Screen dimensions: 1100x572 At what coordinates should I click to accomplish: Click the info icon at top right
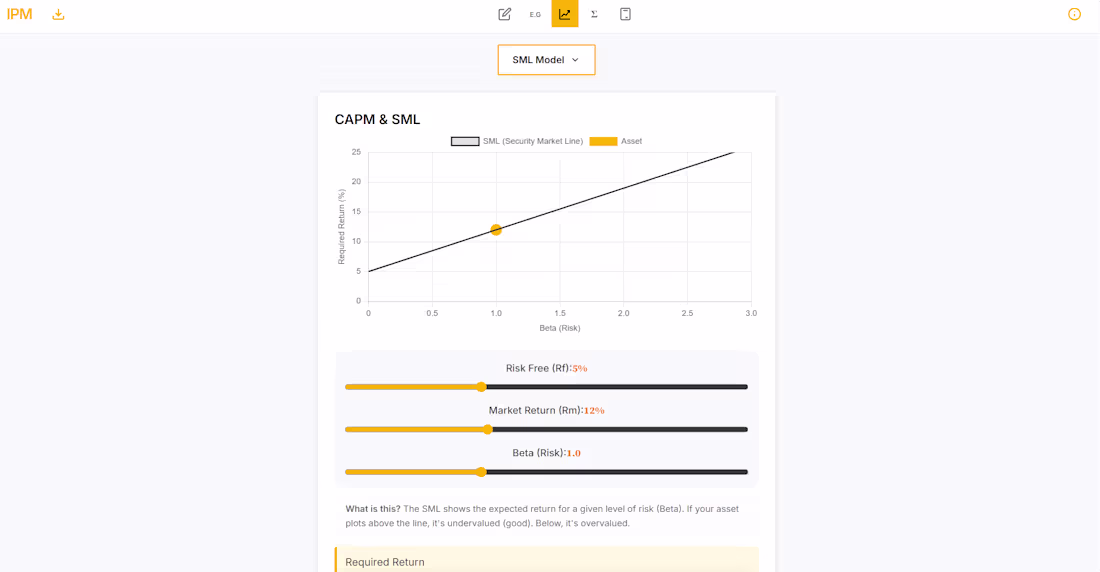point(1074,14)
